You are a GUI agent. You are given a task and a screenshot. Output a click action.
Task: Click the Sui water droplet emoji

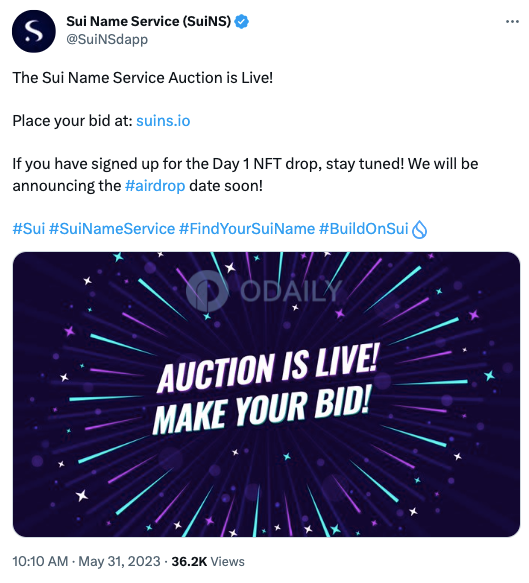pos(419,229)
